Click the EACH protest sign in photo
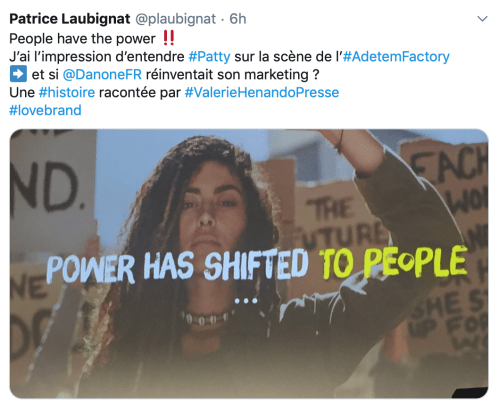The width and height of the screenshot is (499, 405). 448,165
